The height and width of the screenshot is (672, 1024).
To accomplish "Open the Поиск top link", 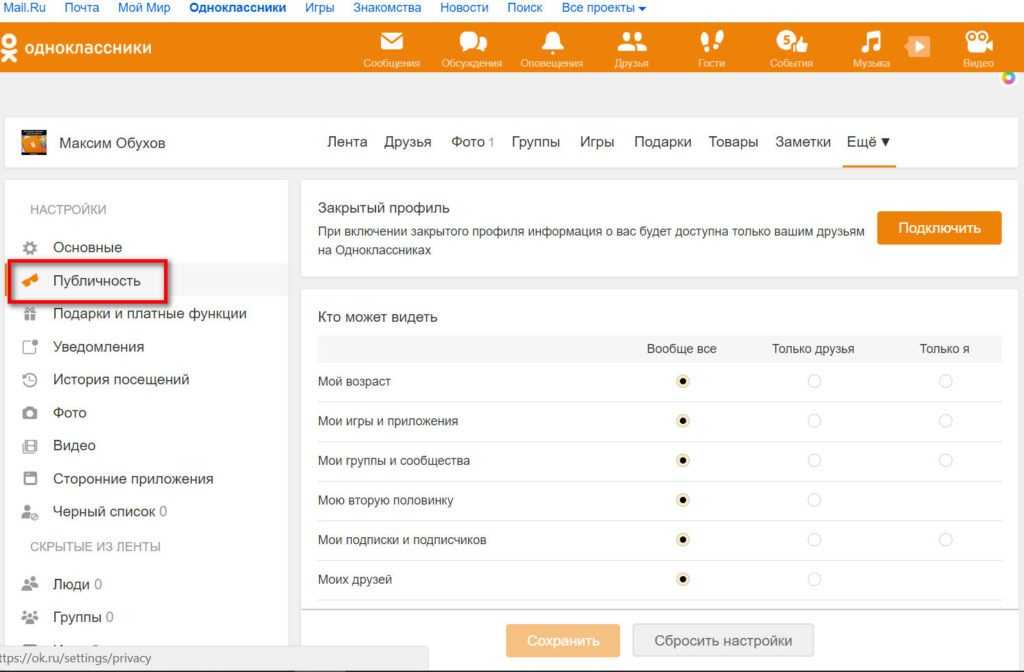I will tap(524, 8).
